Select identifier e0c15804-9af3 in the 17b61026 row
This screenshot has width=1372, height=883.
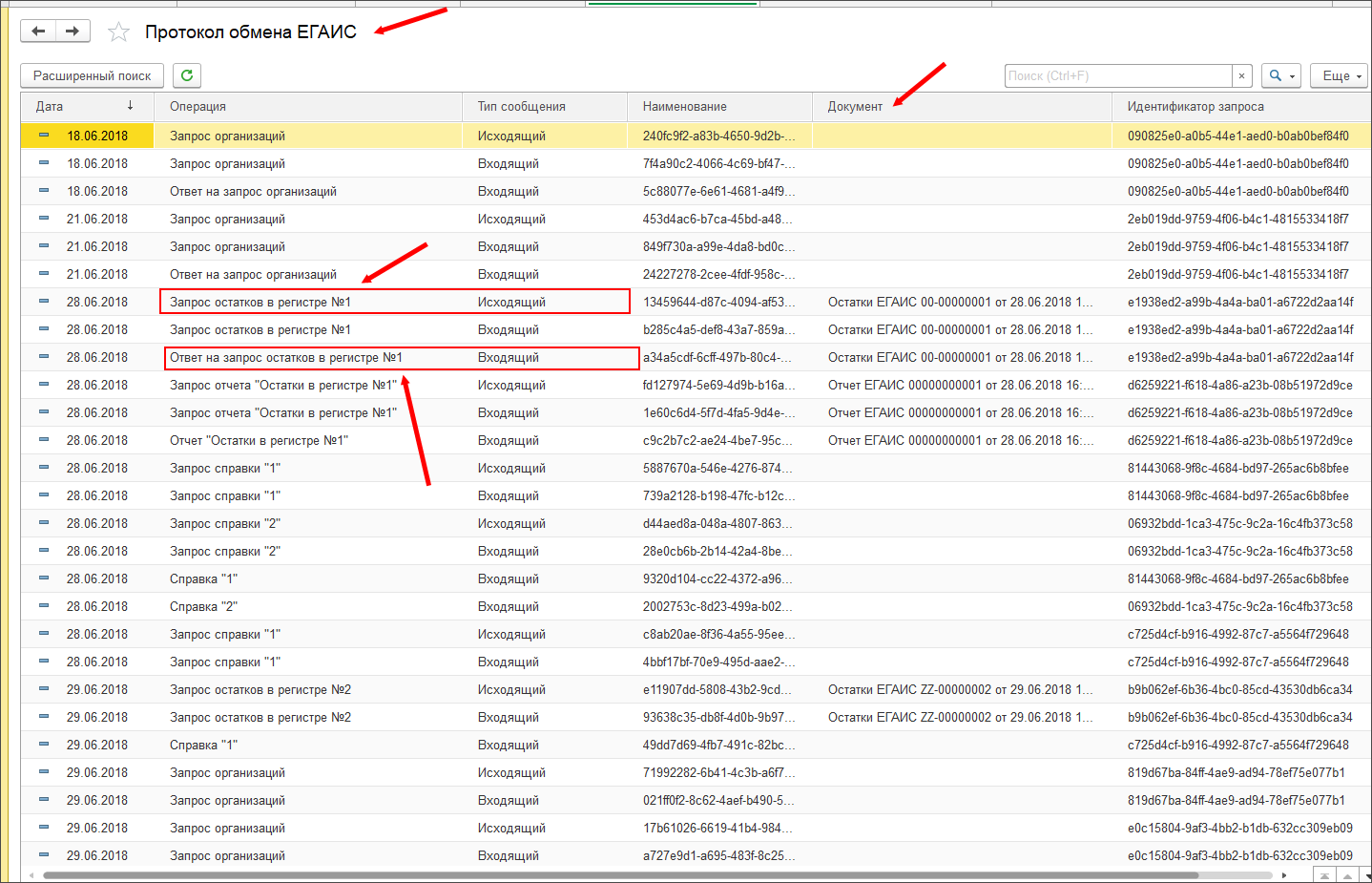(x=1240, y=828)
